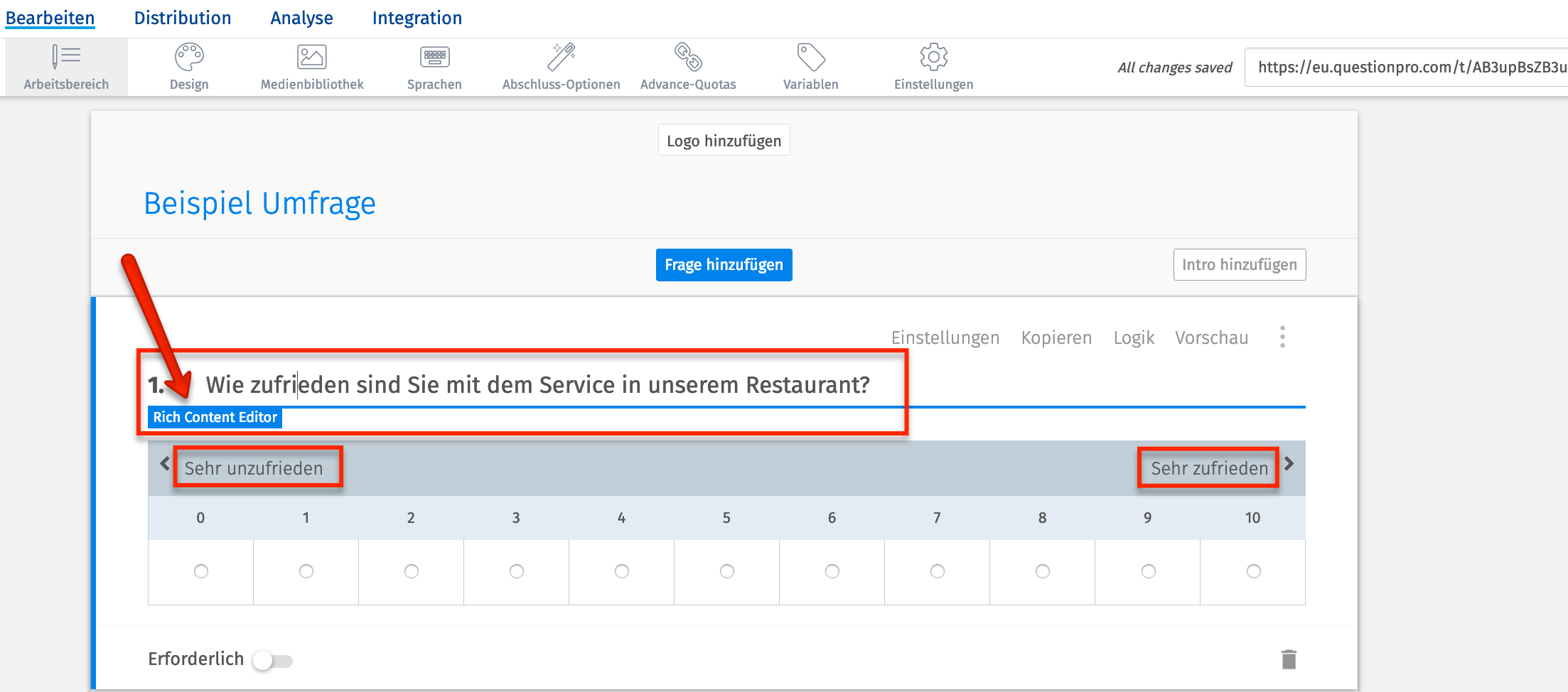Delete question with trash icon
The image size is (1568, 692).
[x=1289, y=659]
